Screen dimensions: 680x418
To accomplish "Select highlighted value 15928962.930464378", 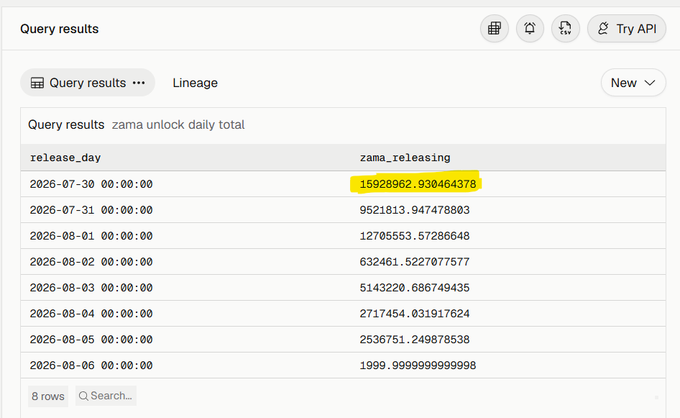I will coord(418,184).
